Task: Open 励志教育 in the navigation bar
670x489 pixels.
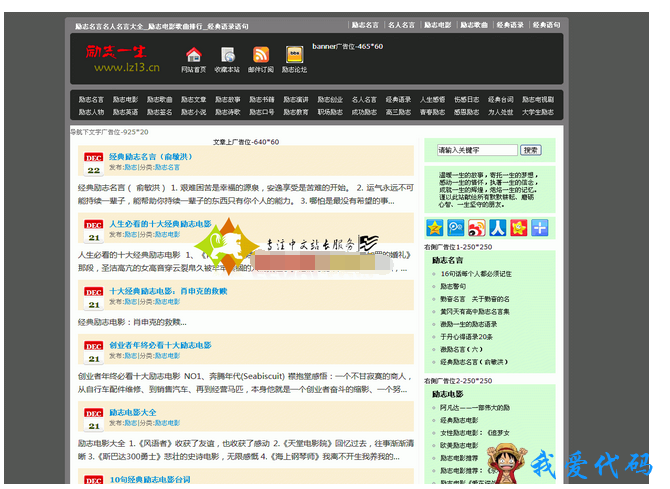Action: click(296, 112)
